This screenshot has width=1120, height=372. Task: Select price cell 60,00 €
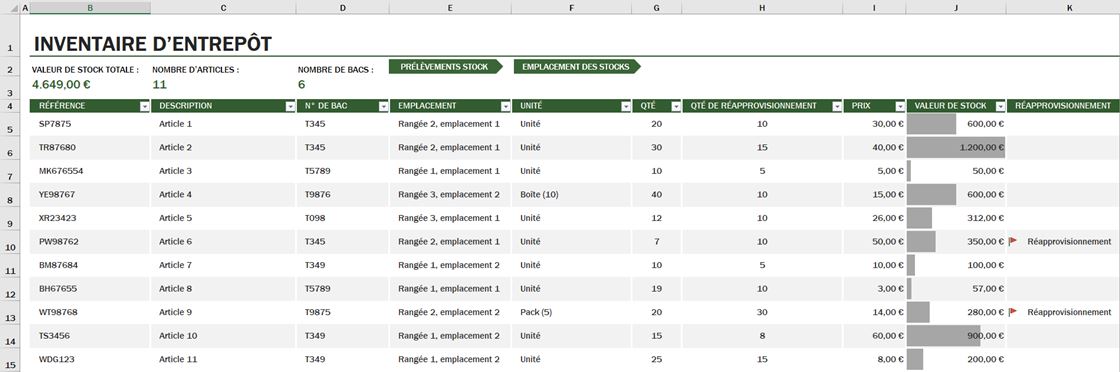pyautogui.click(x=874, y=336)
